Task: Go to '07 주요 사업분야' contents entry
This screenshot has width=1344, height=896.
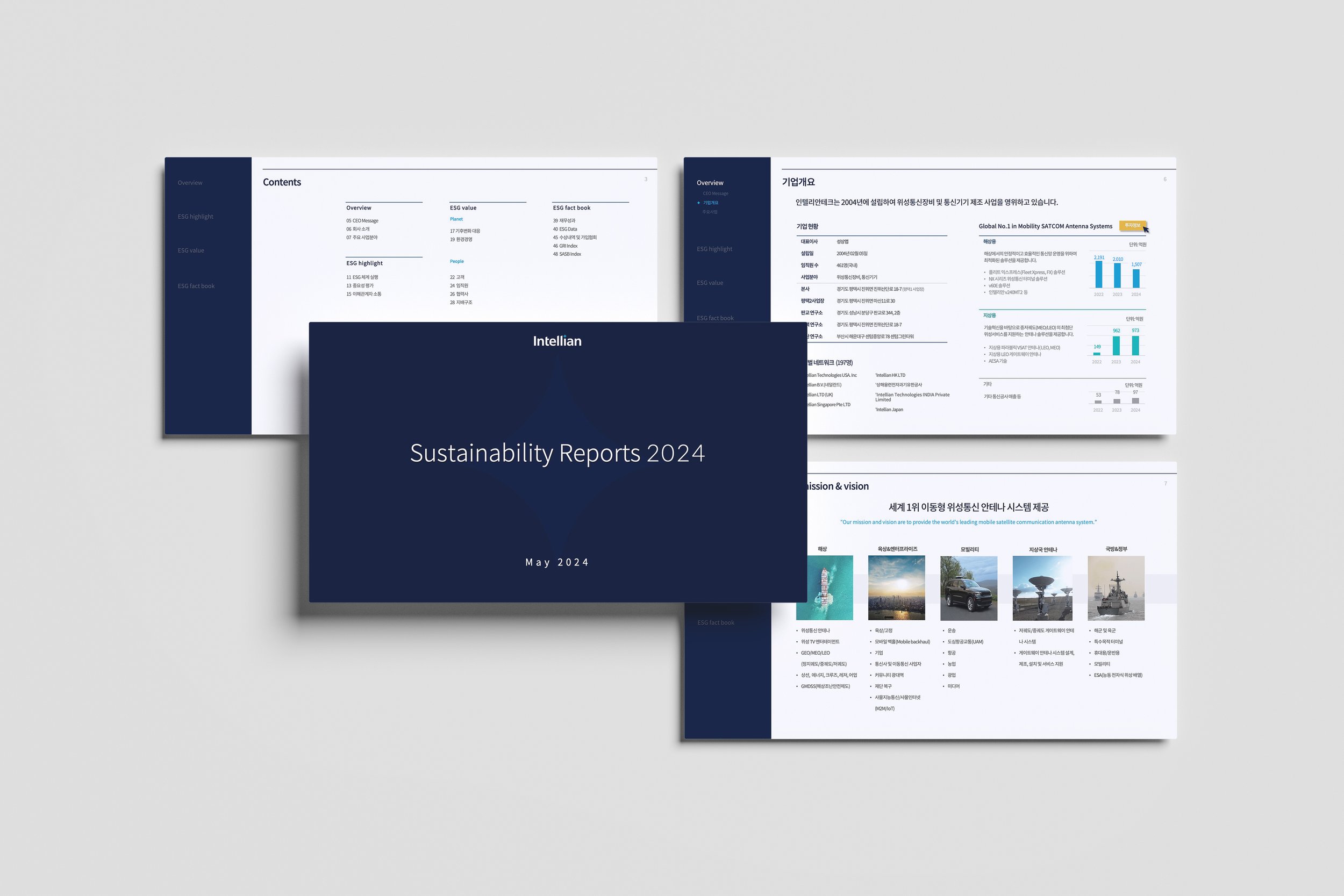Action: coord(362,238)
